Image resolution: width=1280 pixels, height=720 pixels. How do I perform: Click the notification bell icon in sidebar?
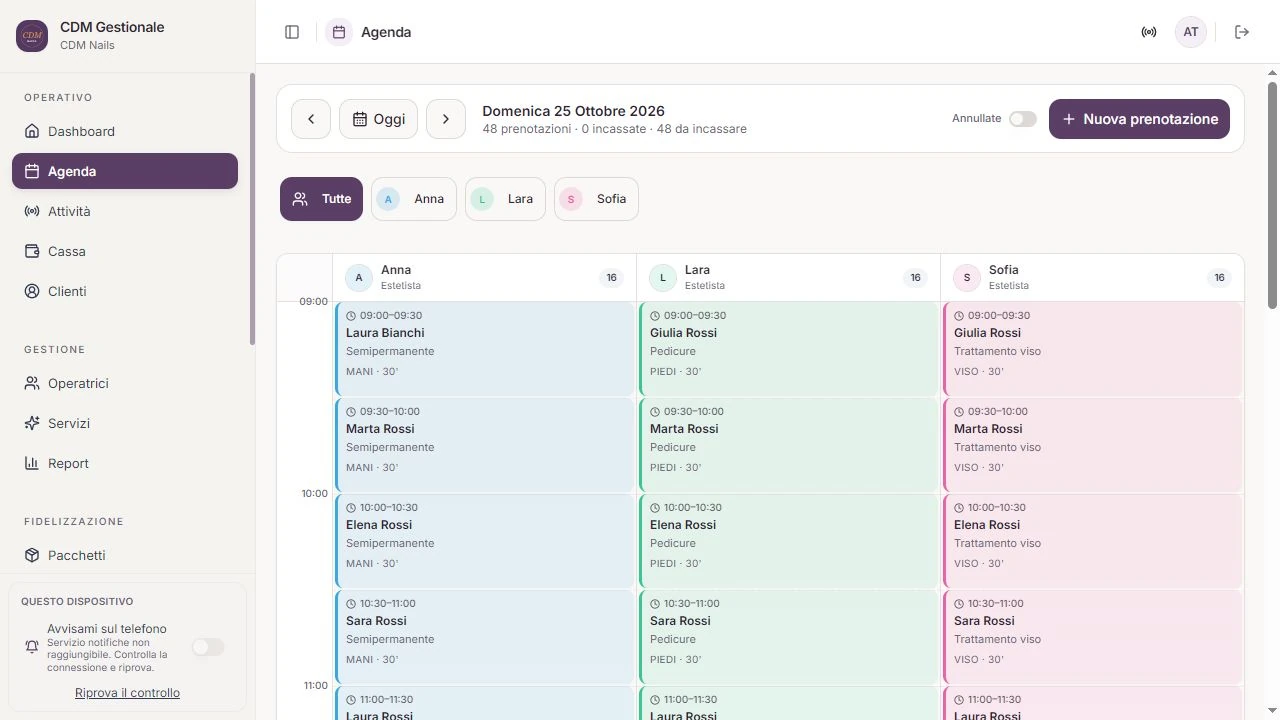[x=32, y=647]
